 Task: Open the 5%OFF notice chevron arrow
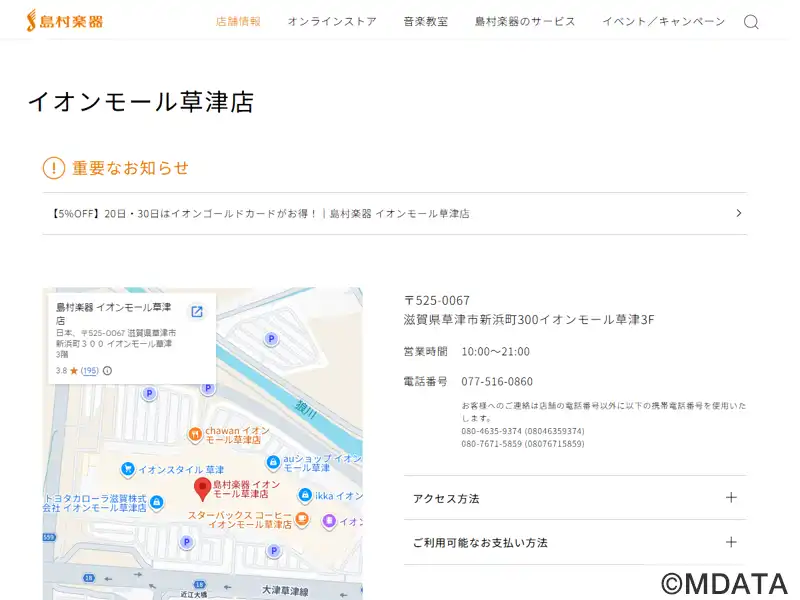click(x=738, y=213)
